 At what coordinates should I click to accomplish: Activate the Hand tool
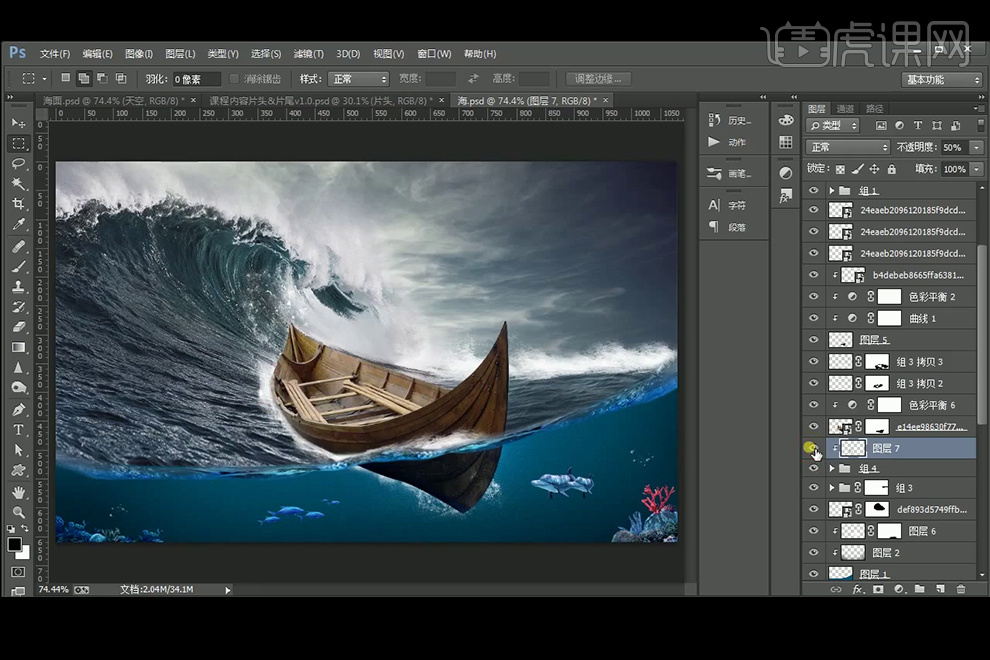(x=18, y=492)
